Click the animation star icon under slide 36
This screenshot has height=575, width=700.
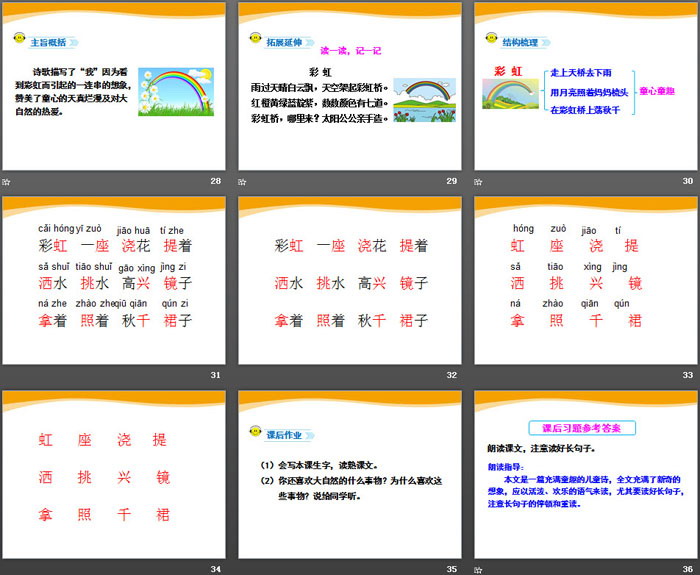pos(478,570)
